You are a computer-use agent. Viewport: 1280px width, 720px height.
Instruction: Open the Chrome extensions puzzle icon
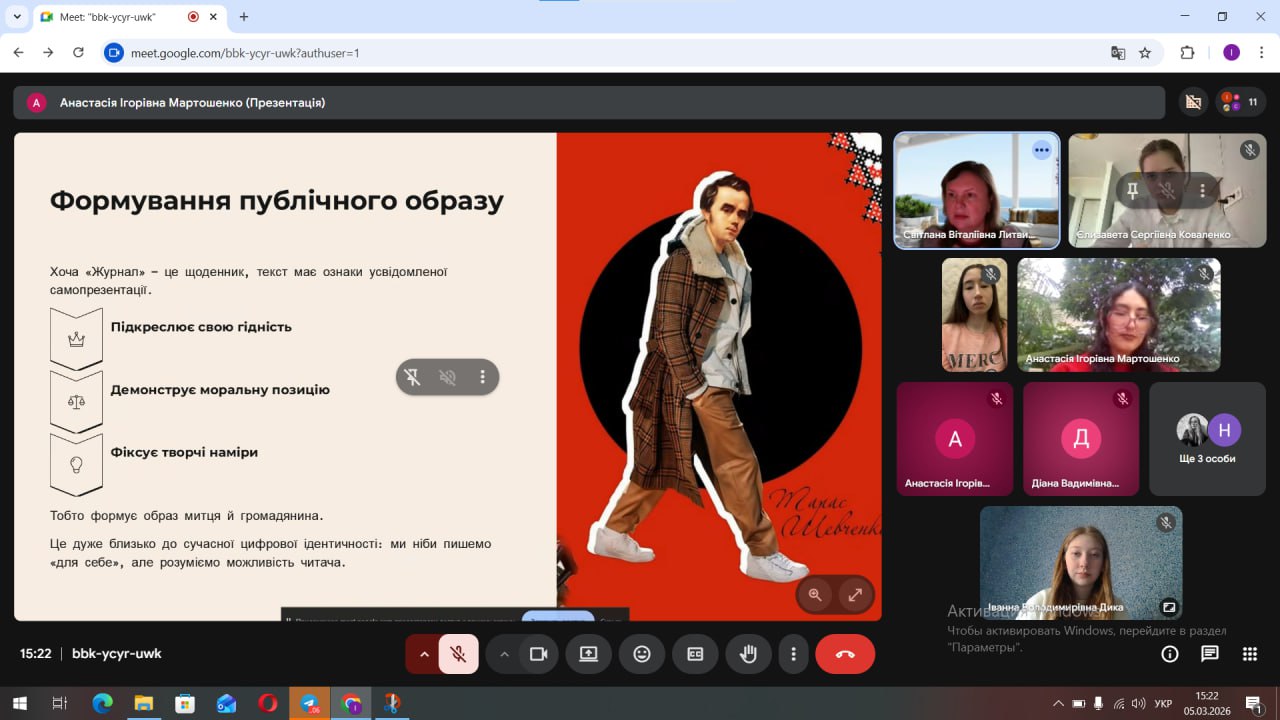point(1188,53)
